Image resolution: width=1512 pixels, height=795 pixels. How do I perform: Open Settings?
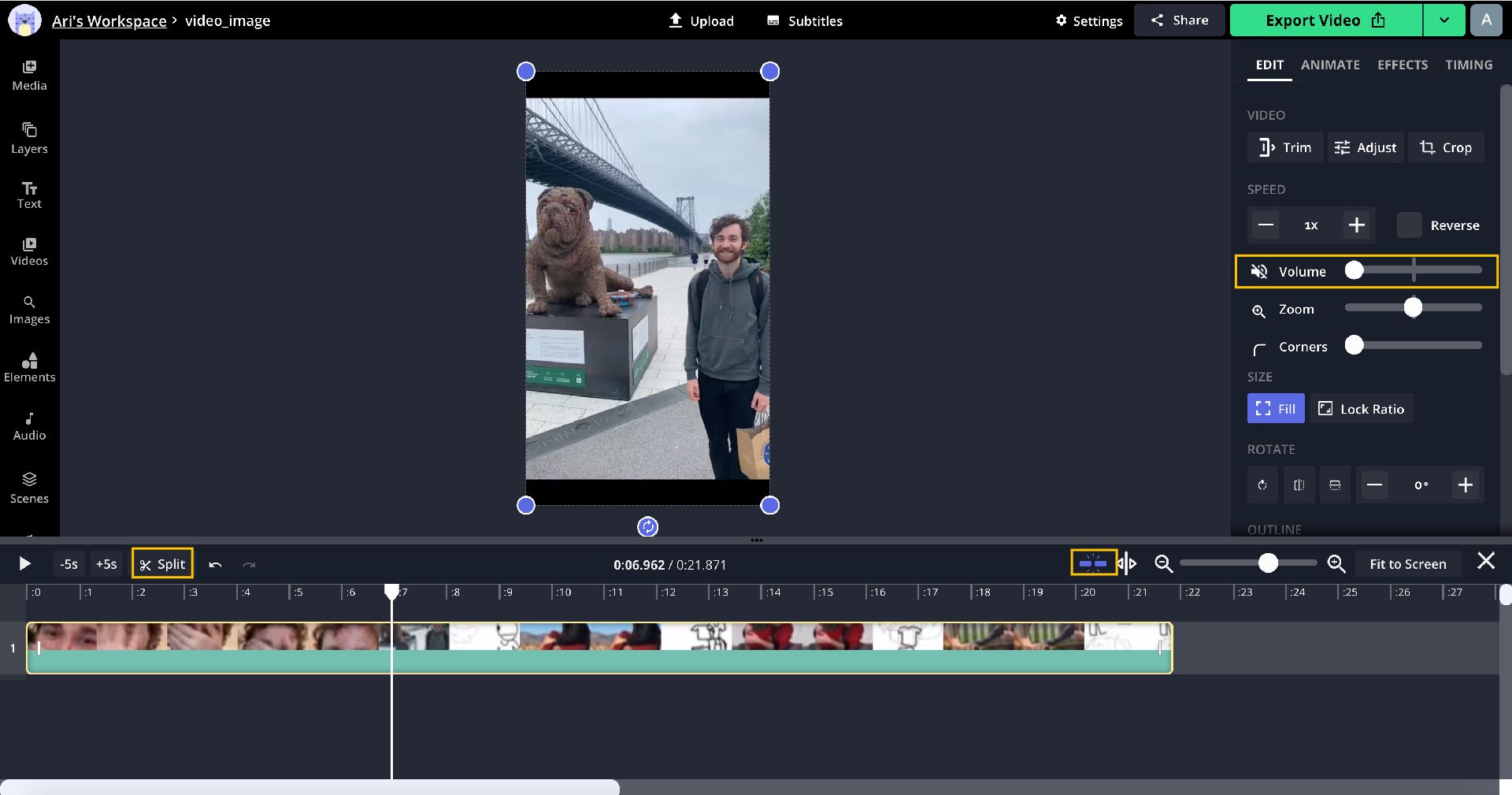click(x=1089, y=21)
